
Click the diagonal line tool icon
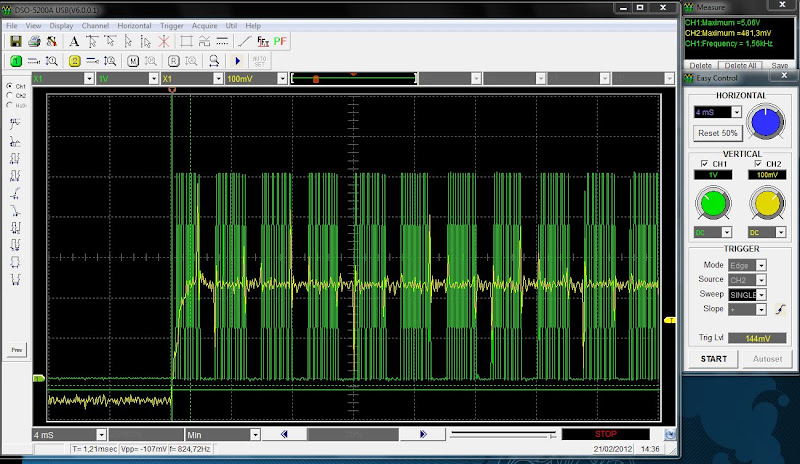pos(244,41)
